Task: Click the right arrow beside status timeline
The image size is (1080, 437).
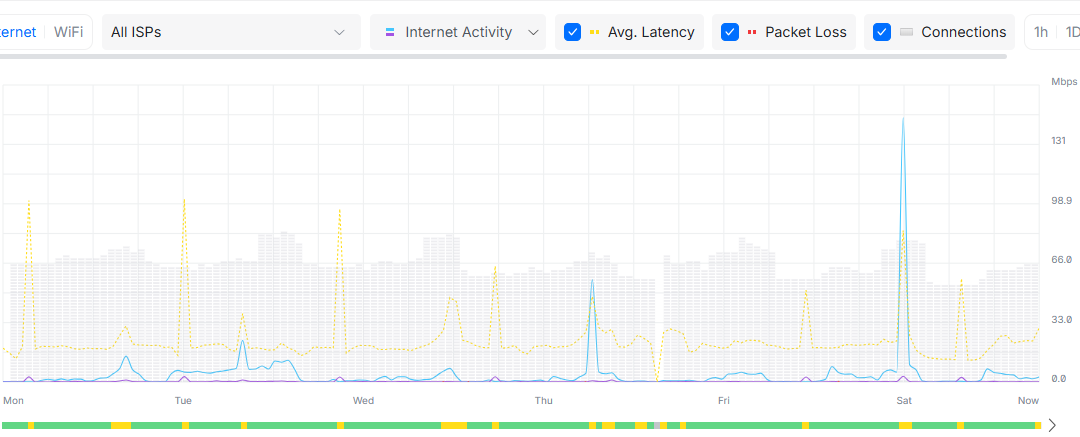Action: click(x=1052, y=425)
